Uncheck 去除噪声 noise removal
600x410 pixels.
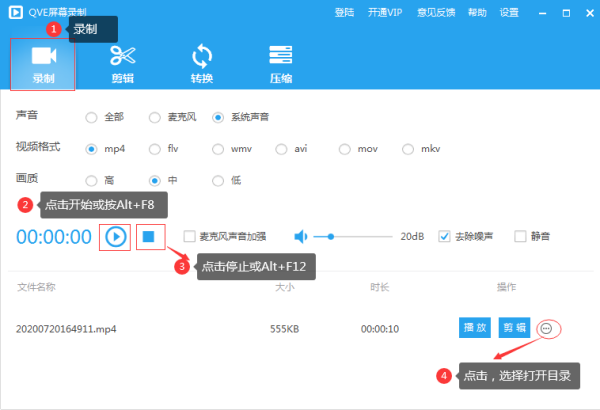444,237
